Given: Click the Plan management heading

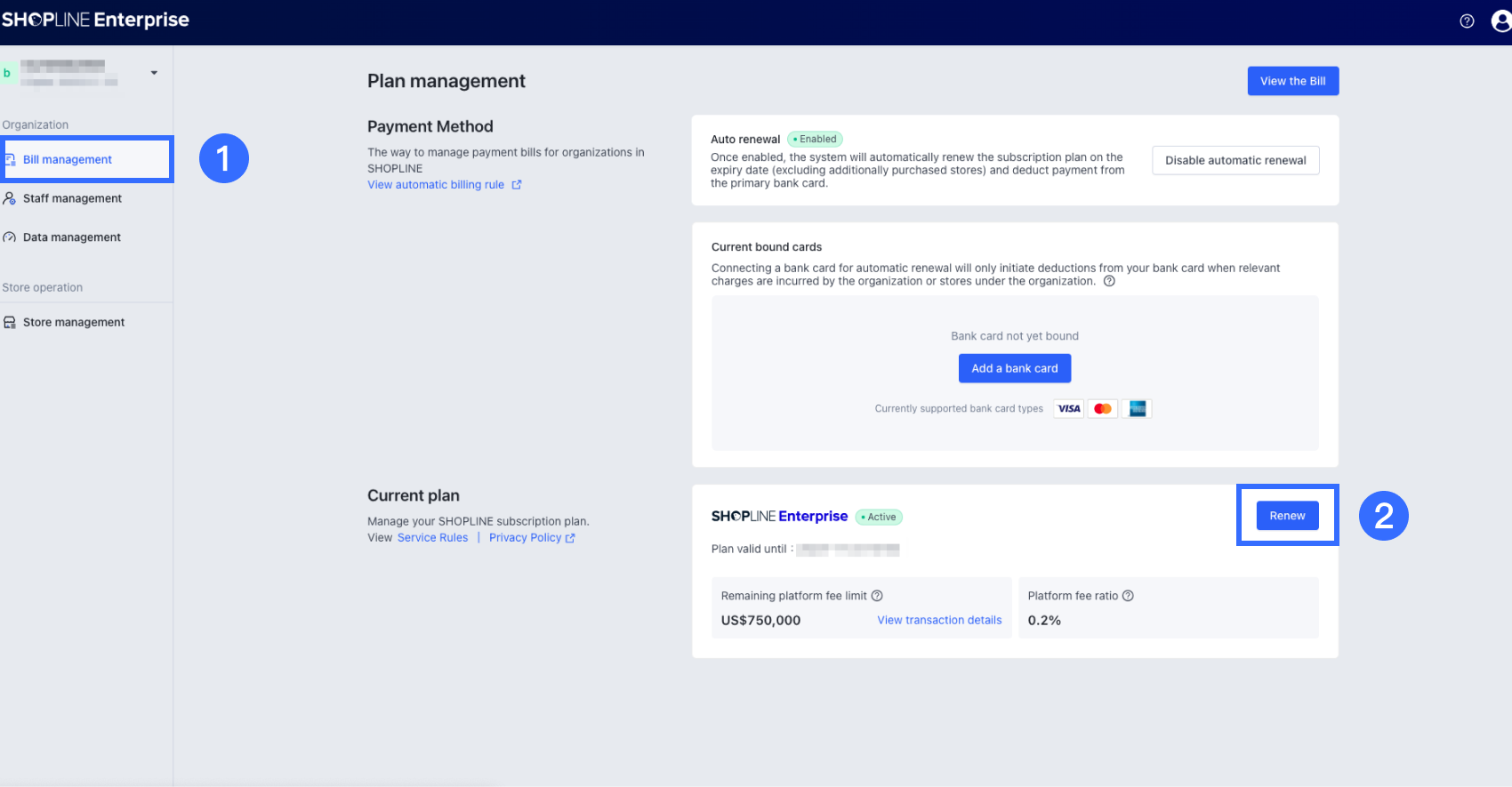Looking at the screenshot, I should pos(446,81).
